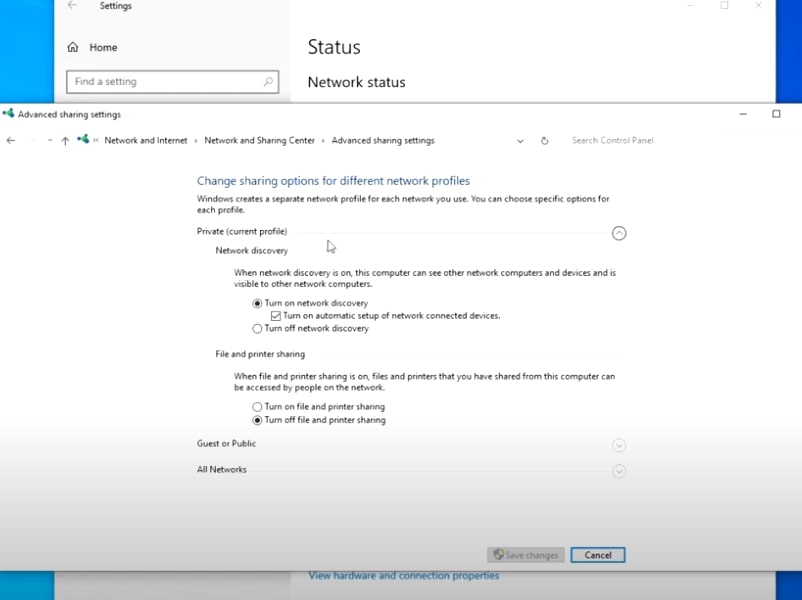Image resolution: width=802 pixels, height=600 pixels.
Task: Click the Cancel button
Action: 598,555
